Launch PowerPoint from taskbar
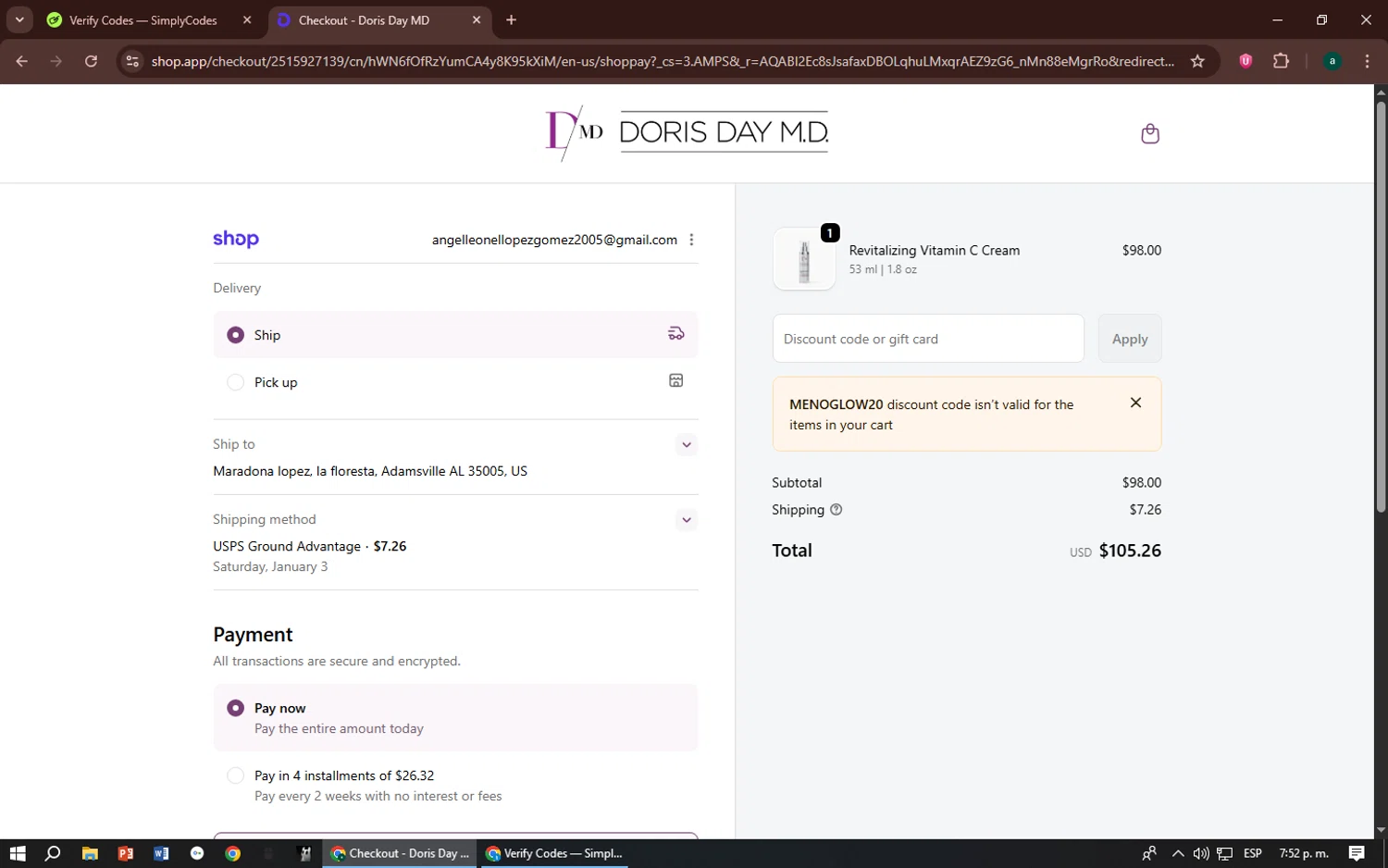Viewport: 1388px width, 868px height. click(x=126, y=853)
